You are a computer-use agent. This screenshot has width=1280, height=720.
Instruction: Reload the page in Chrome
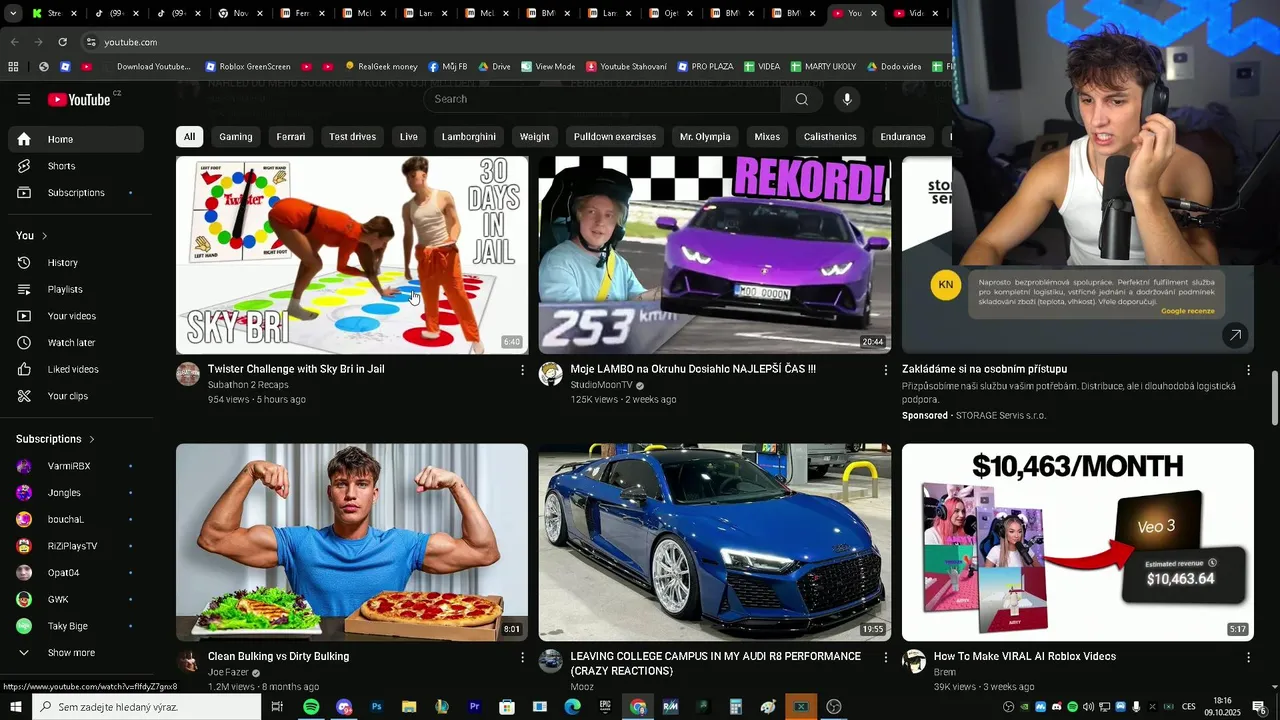pyautogui.click(x=62, y=42)
